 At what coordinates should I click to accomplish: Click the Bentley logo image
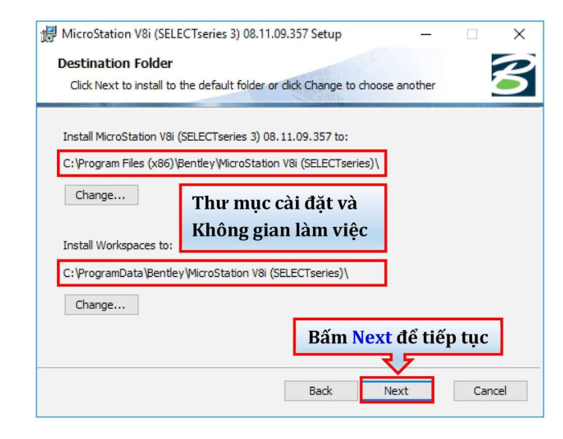pos(513,75)
